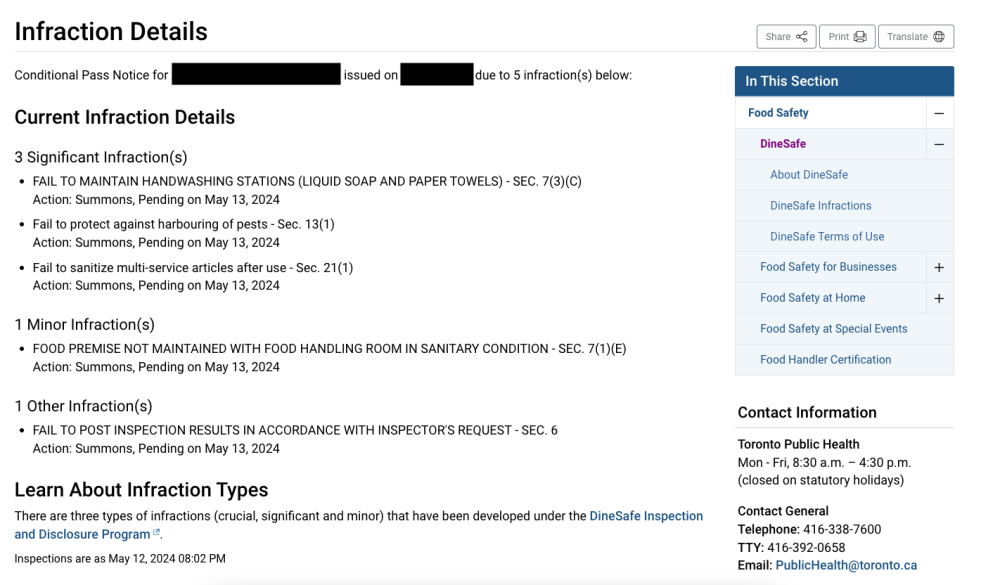The height and width of the screenshot is (585, 1000).
Task: Open the Food Safety menu item
Action: [x=778, y=113]
